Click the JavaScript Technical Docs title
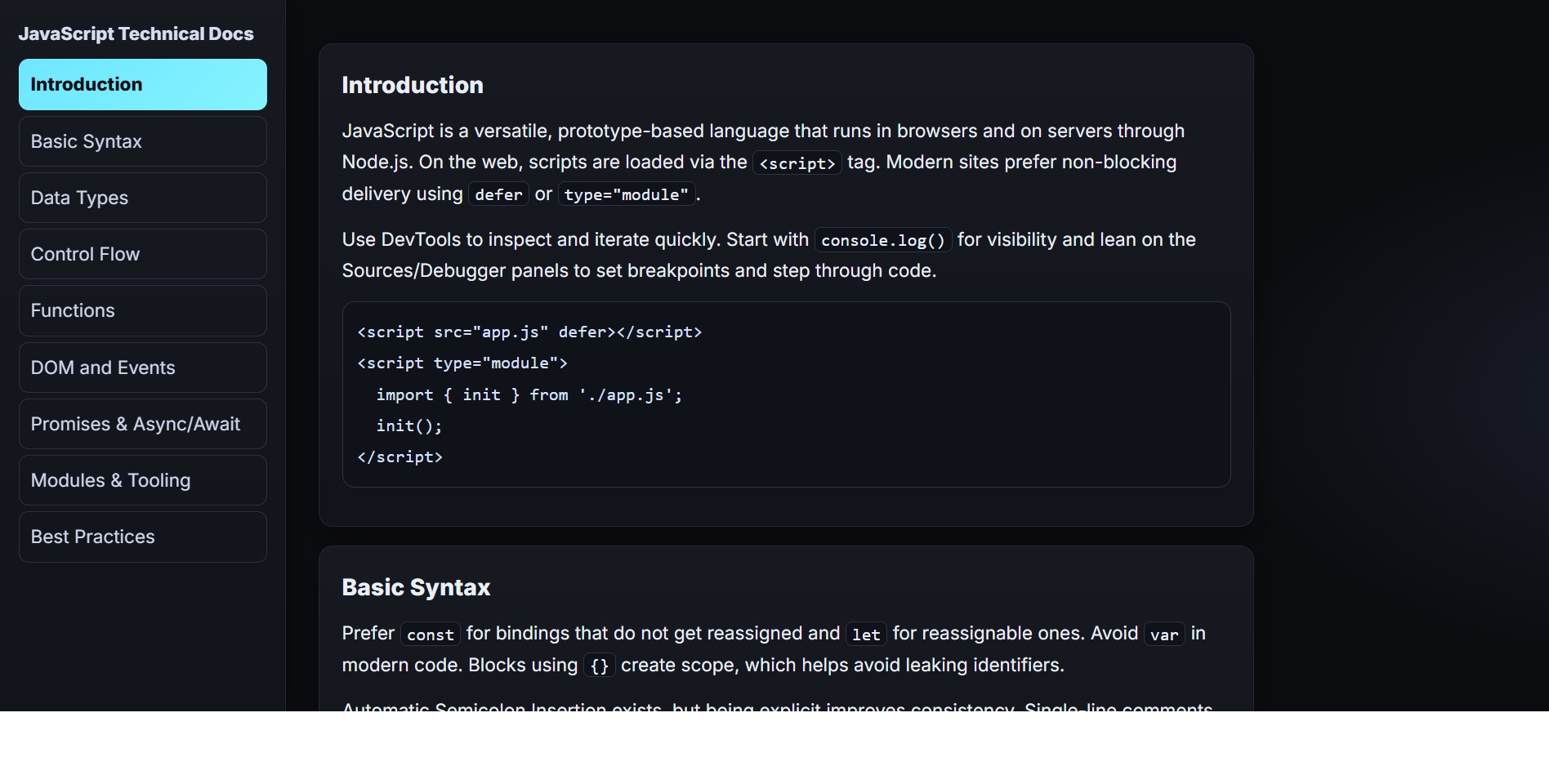The height and width of the screenshot is (784, 1549). click(x=136, y=33)
